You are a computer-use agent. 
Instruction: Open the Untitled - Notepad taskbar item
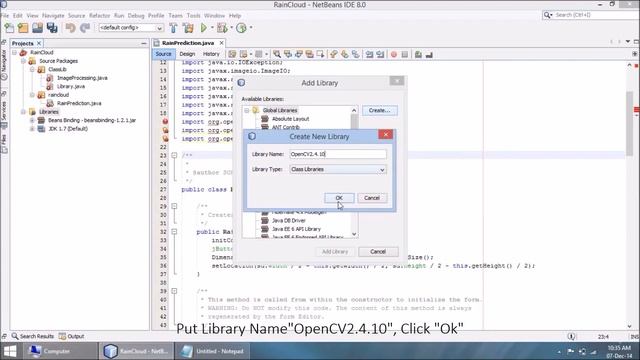coord(213,351)
